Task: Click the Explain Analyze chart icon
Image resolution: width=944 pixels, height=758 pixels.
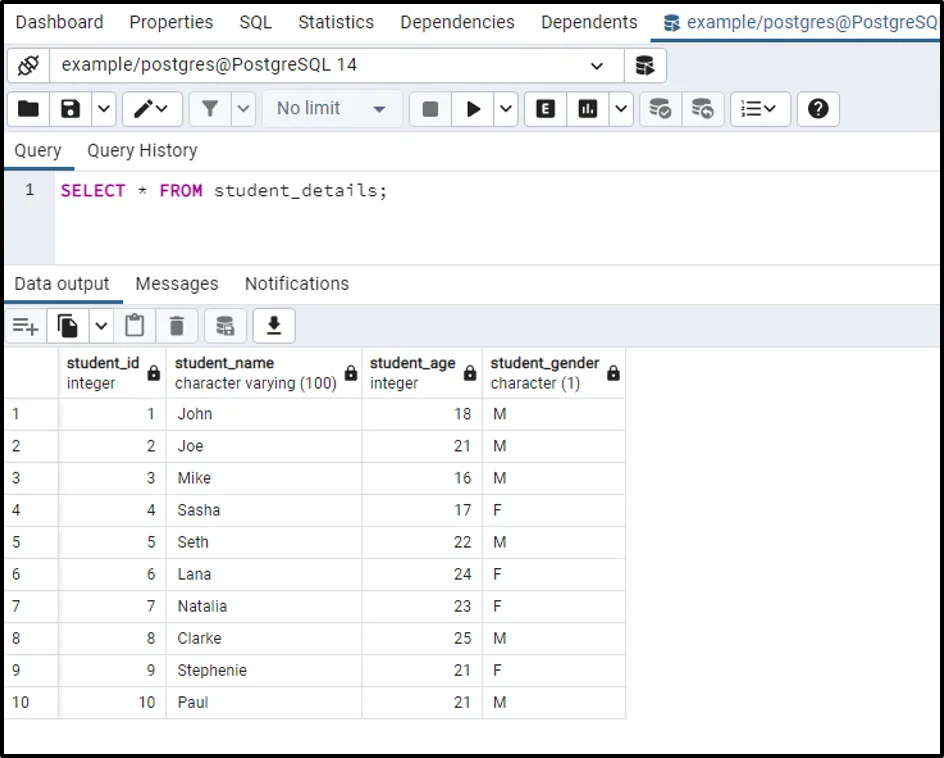Action: 588,109
